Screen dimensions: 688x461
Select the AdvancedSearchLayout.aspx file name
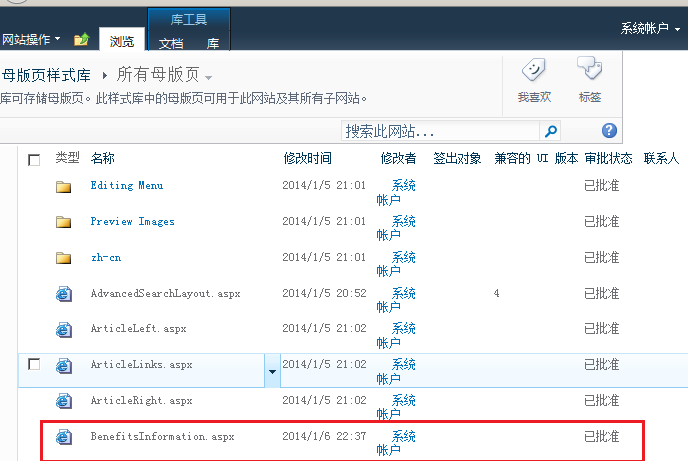point(165,293)
